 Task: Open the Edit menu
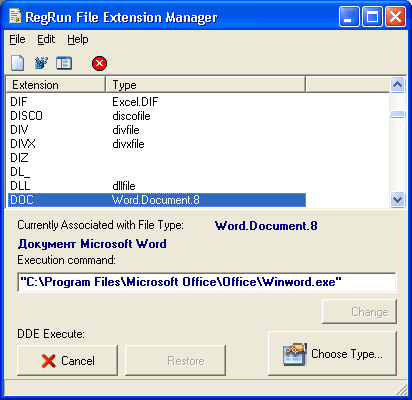(x=46, y=39)
